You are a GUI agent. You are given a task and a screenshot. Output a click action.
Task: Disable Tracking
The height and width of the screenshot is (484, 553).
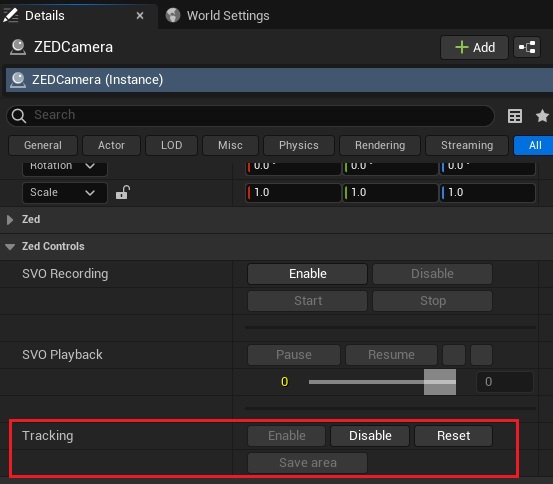370,436
